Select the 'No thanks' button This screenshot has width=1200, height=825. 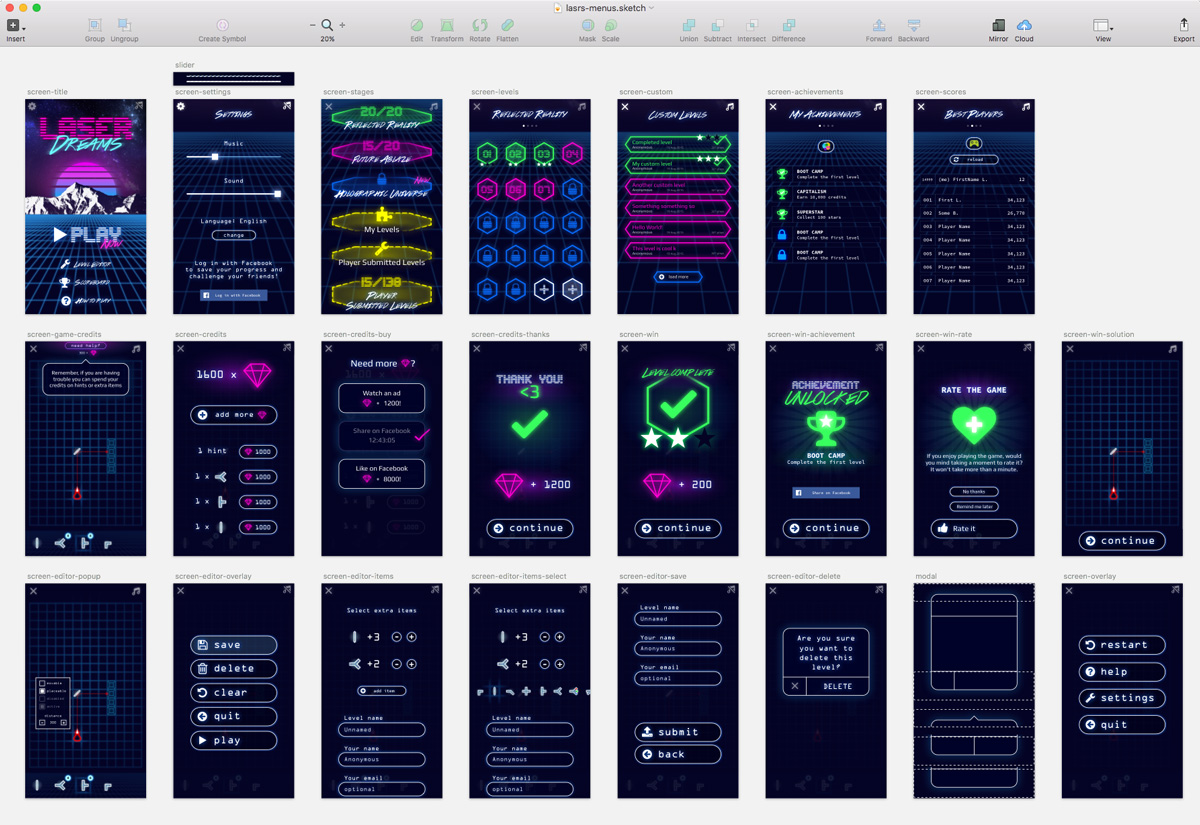[x=973, y=492]
